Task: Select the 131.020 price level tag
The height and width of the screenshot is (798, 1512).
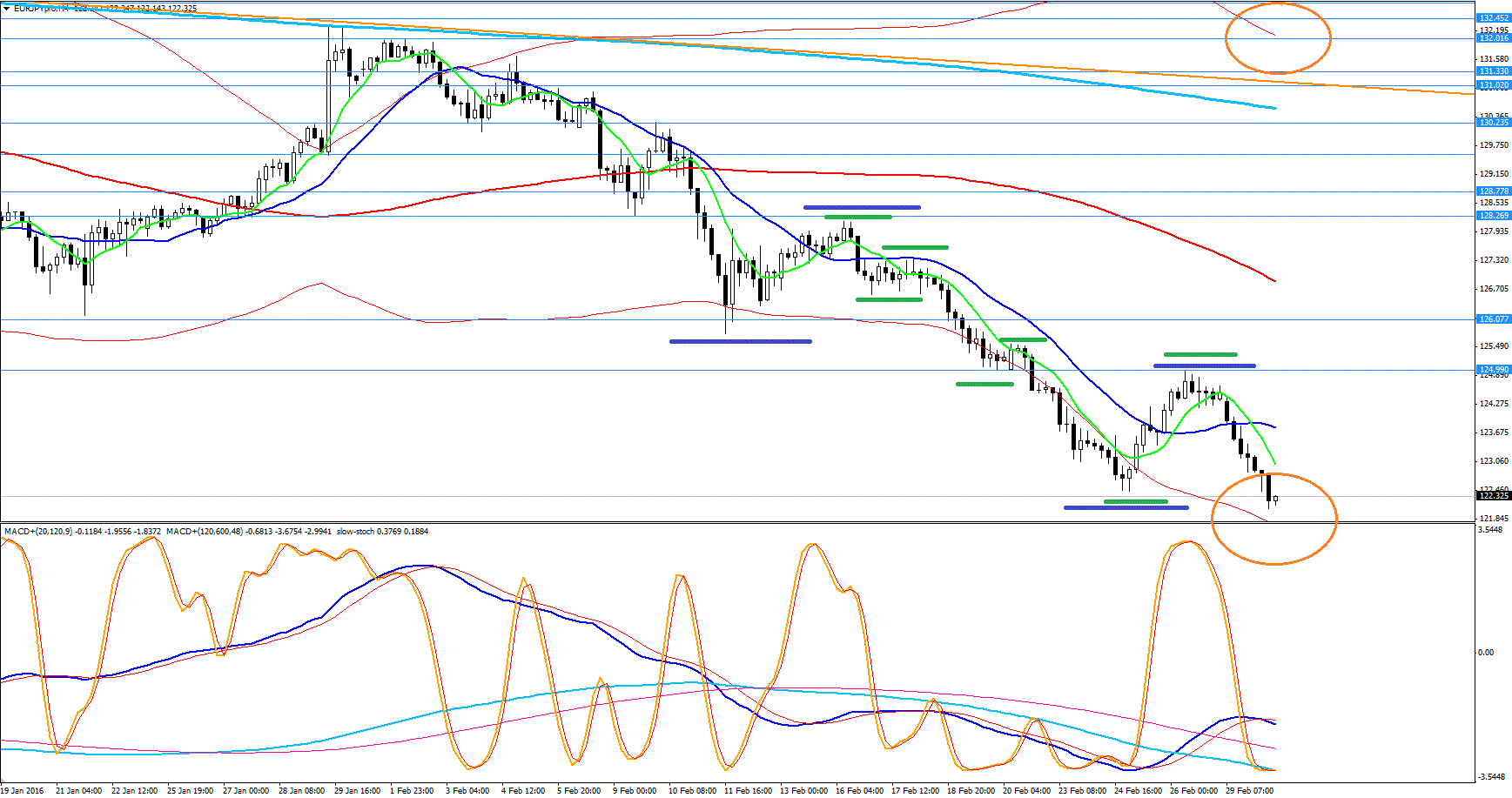Action: (x=1494, y=85)
